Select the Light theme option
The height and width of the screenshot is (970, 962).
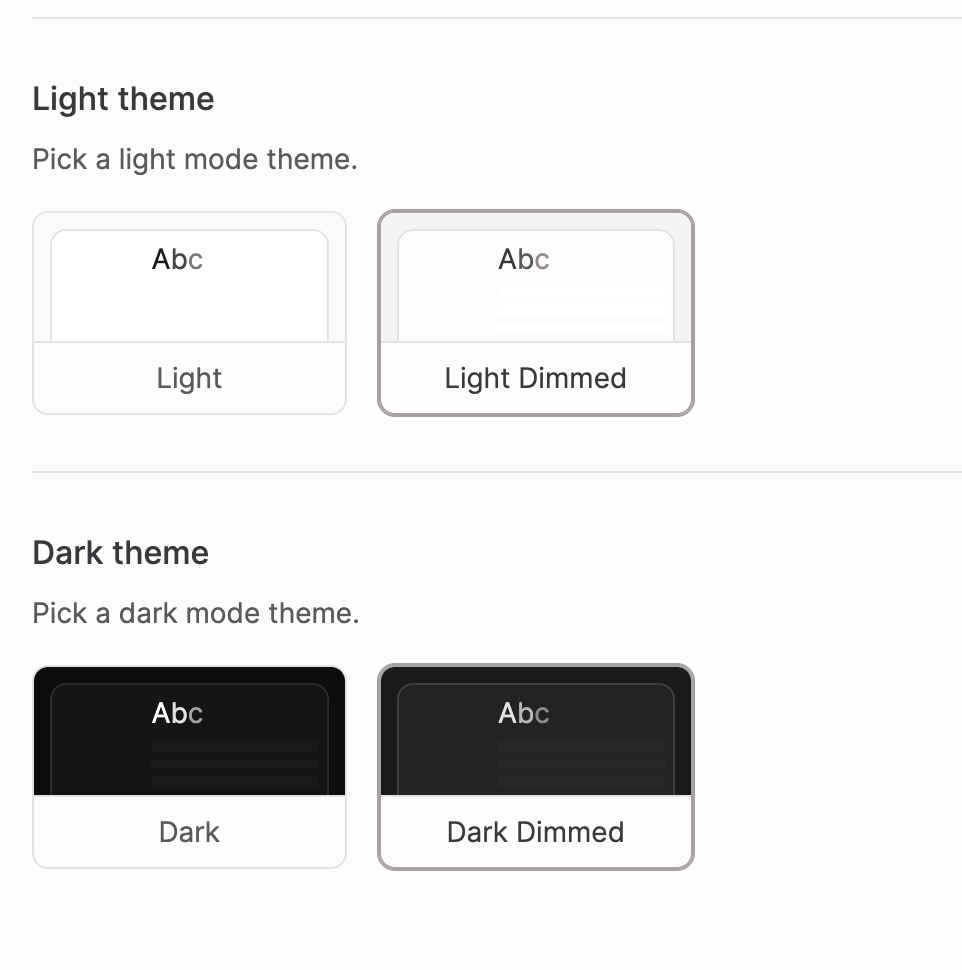(x=189, y=313)
